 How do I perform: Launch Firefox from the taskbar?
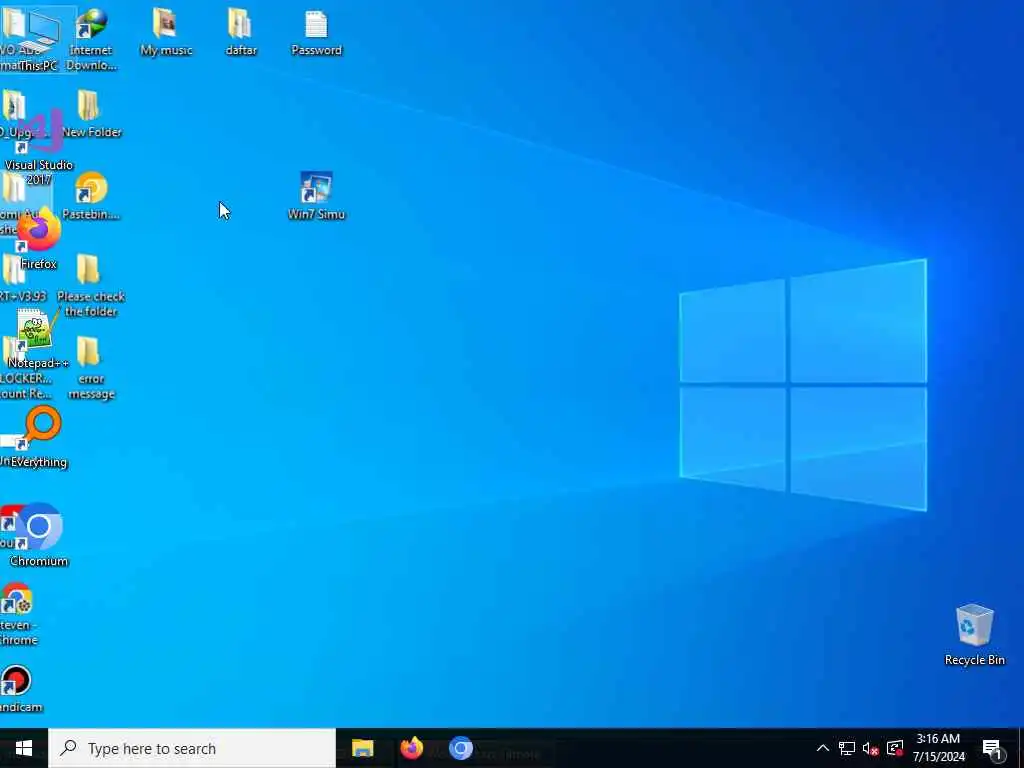tap(411, 748)
